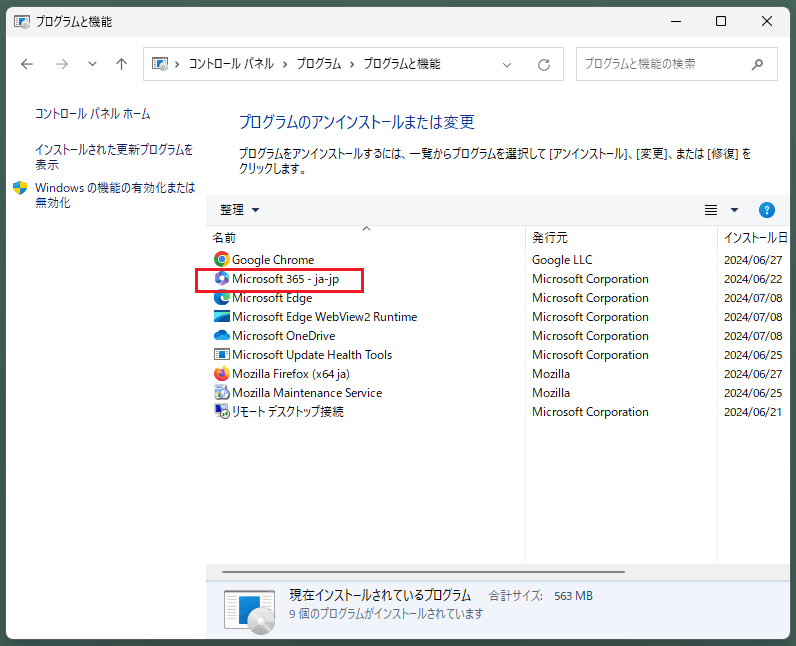Click the Microsoft Update Health Tools icon
796x646 pixels.
pos(221,355)
